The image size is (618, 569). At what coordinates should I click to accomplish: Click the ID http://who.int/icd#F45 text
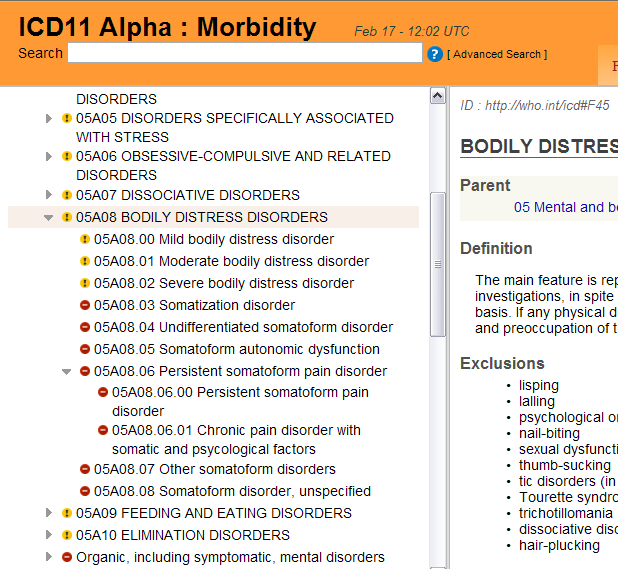click(535, 106)
